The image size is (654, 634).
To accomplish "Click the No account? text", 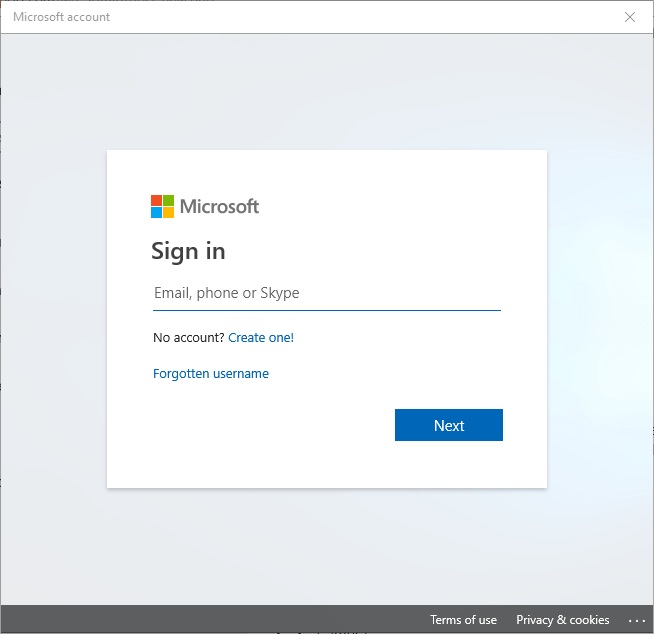I will 189,337.
